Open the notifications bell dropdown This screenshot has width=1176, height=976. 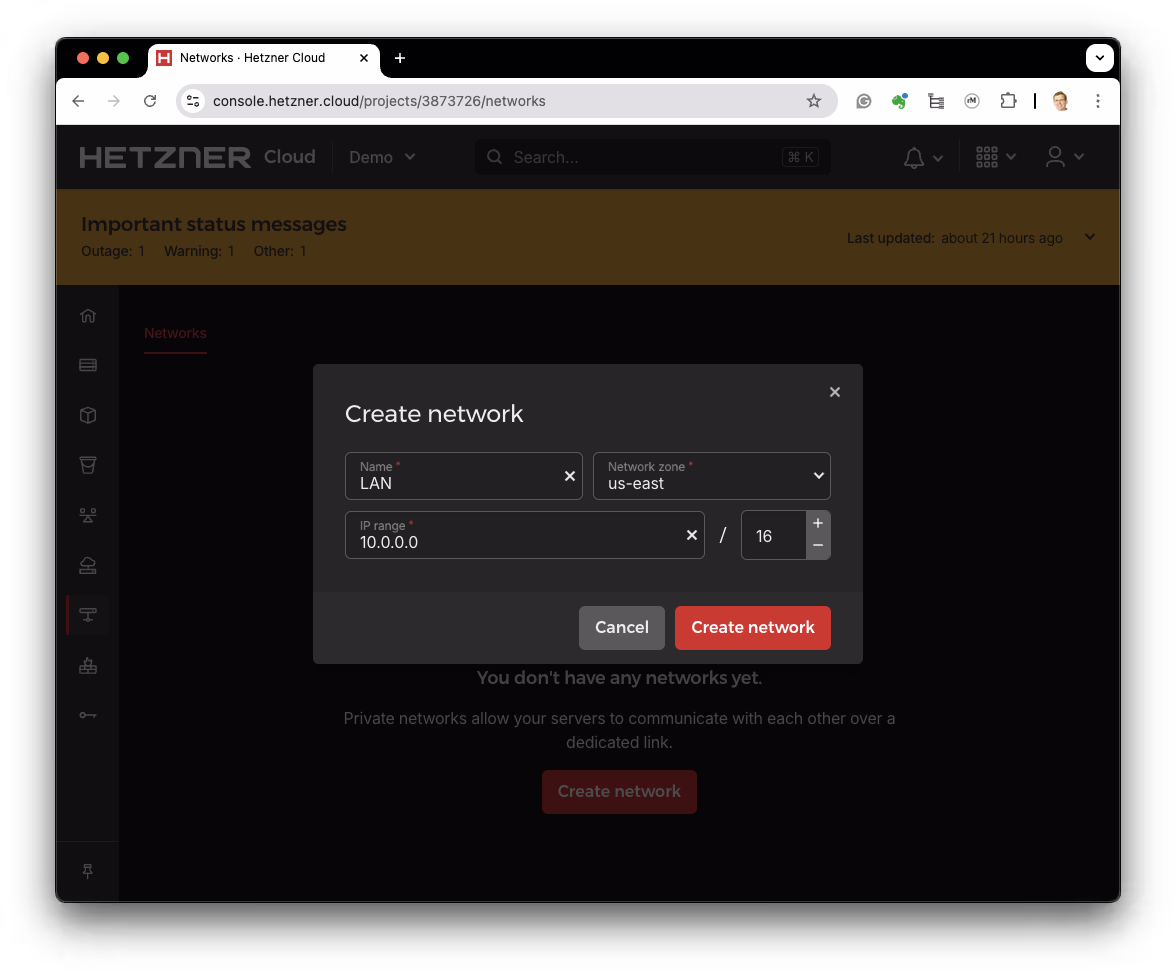922,157
